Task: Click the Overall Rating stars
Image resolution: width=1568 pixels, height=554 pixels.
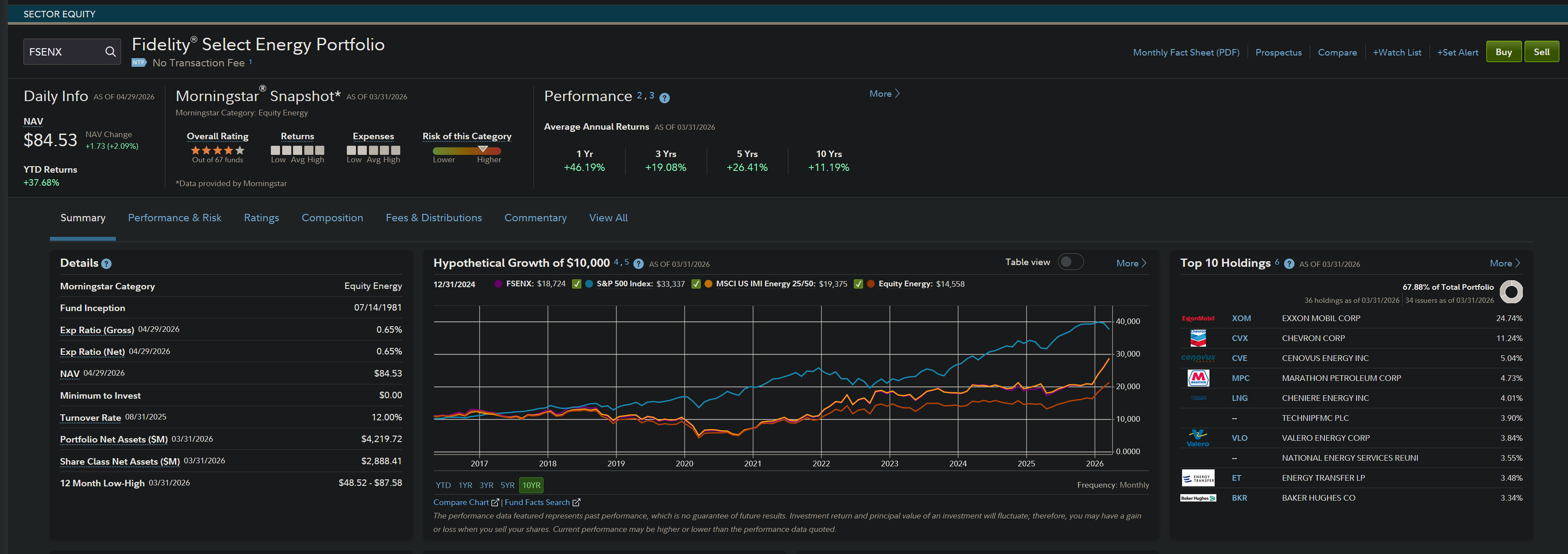Action: pyautogui.click(x=217, y=150)
